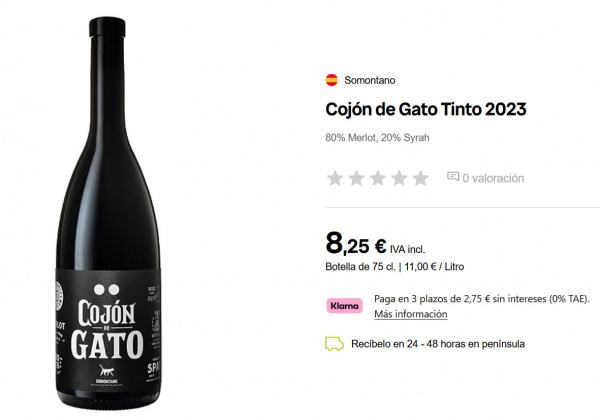Click the second rating star
This screenshot has width=600, height=418.
pyautogui.click(x=356, y=178)
